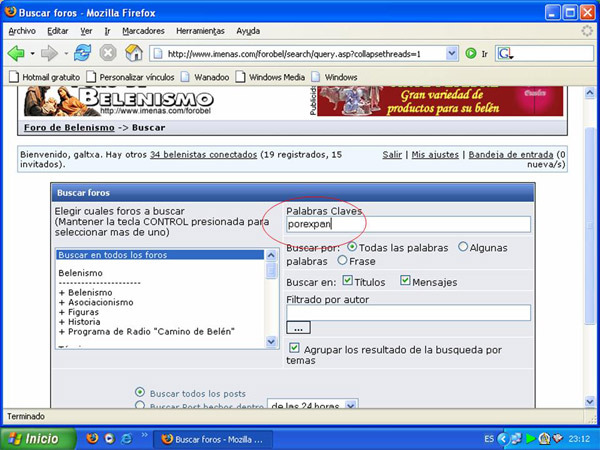Click the green Go button beside URL
Screen dimensions: 600x450
(471, 53)
